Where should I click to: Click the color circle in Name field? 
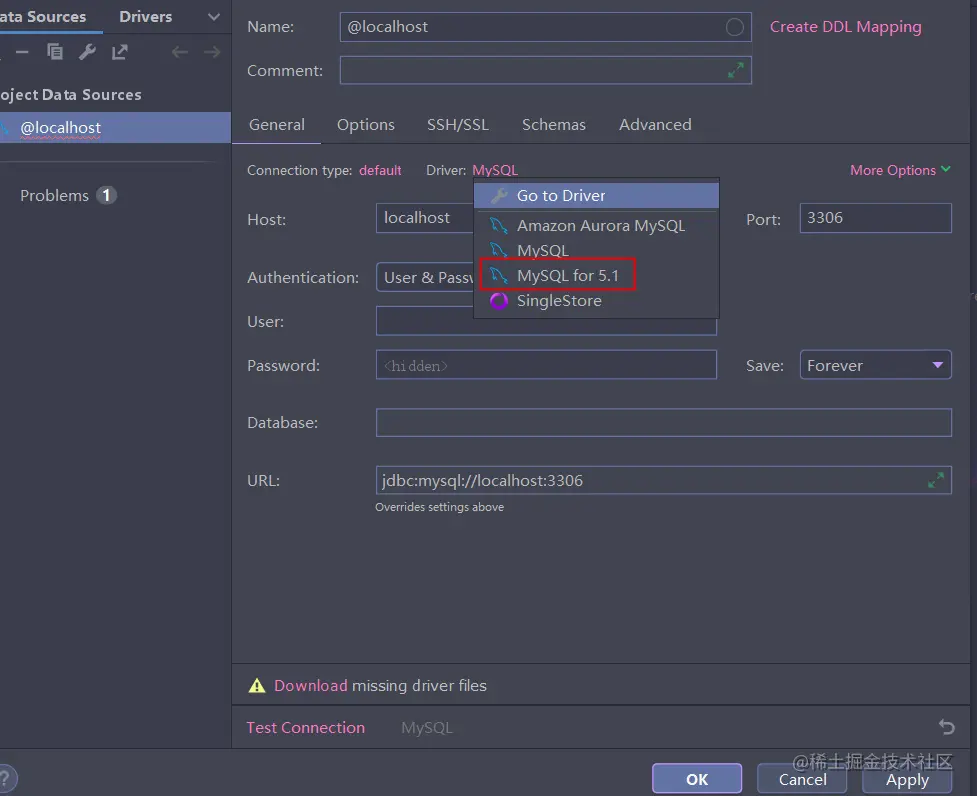(735, 27)
